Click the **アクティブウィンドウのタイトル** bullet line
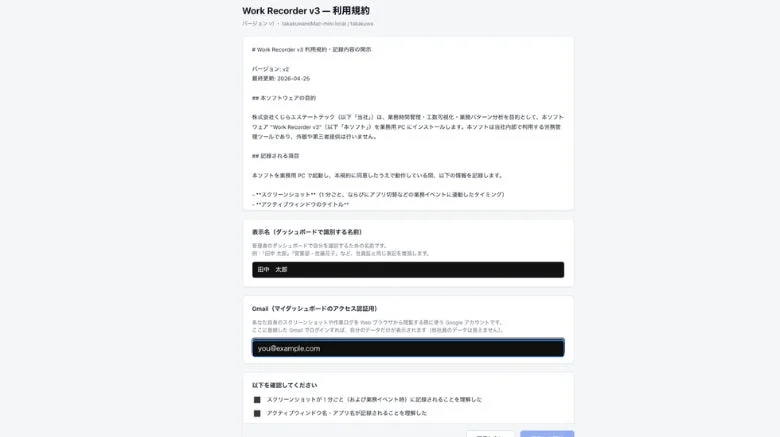Screen dimensions: 780x437 tap(300, 205)
